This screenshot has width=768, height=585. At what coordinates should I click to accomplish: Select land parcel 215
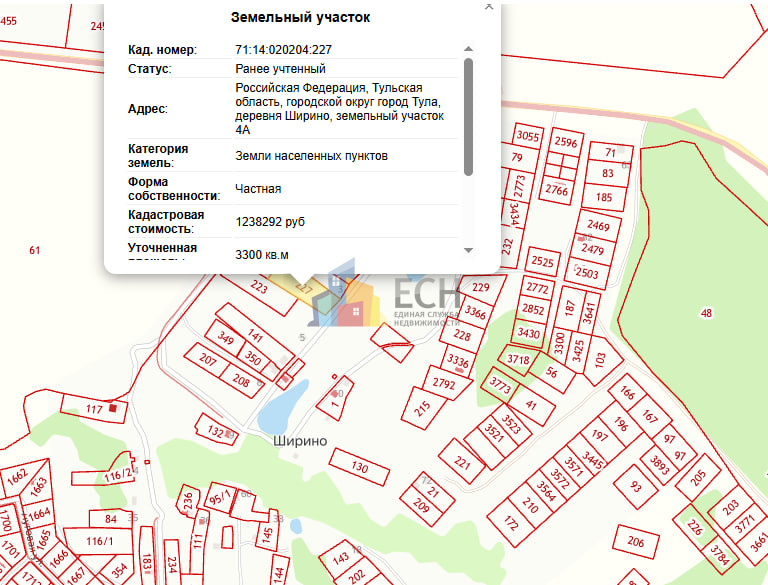click(421, 407)
